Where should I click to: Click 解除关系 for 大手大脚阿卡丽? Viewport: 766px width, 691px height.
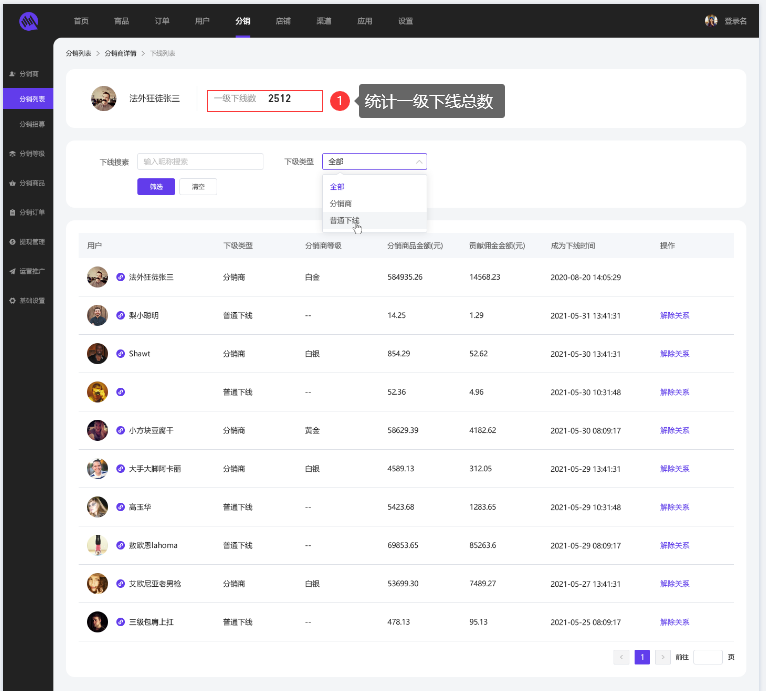point(674,468)
